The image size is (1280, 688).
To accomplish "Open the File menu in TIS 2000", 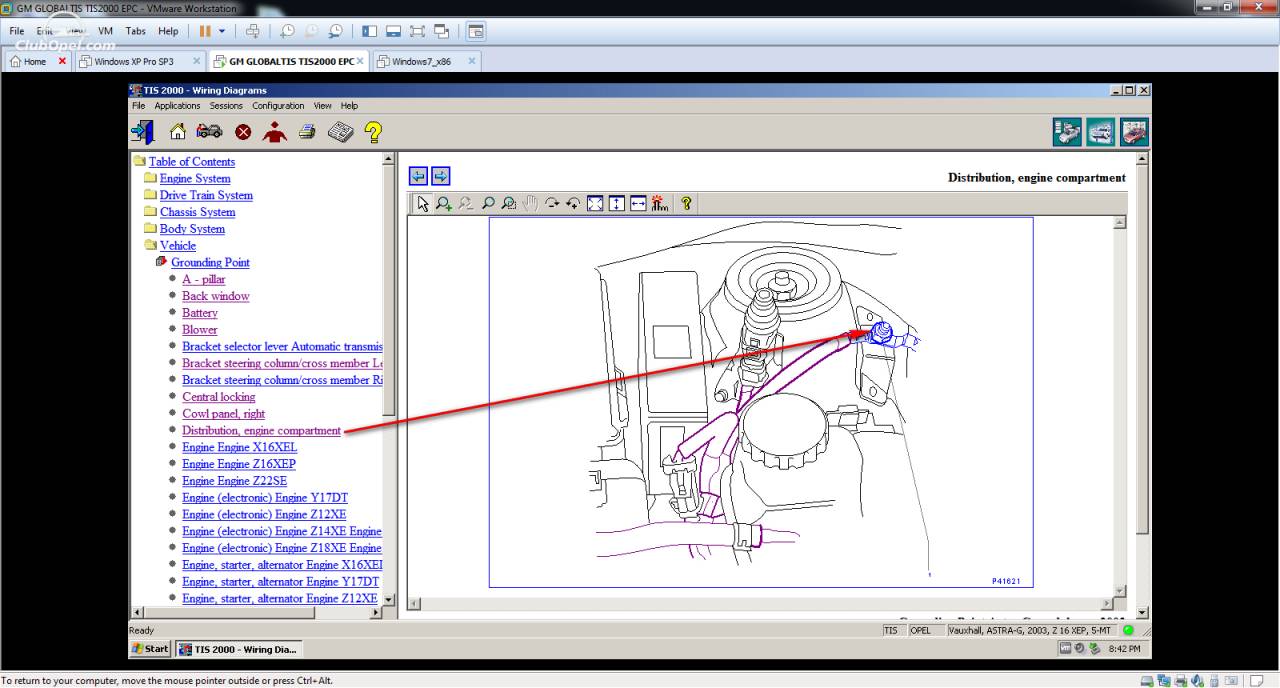I will tap(138, 106).
